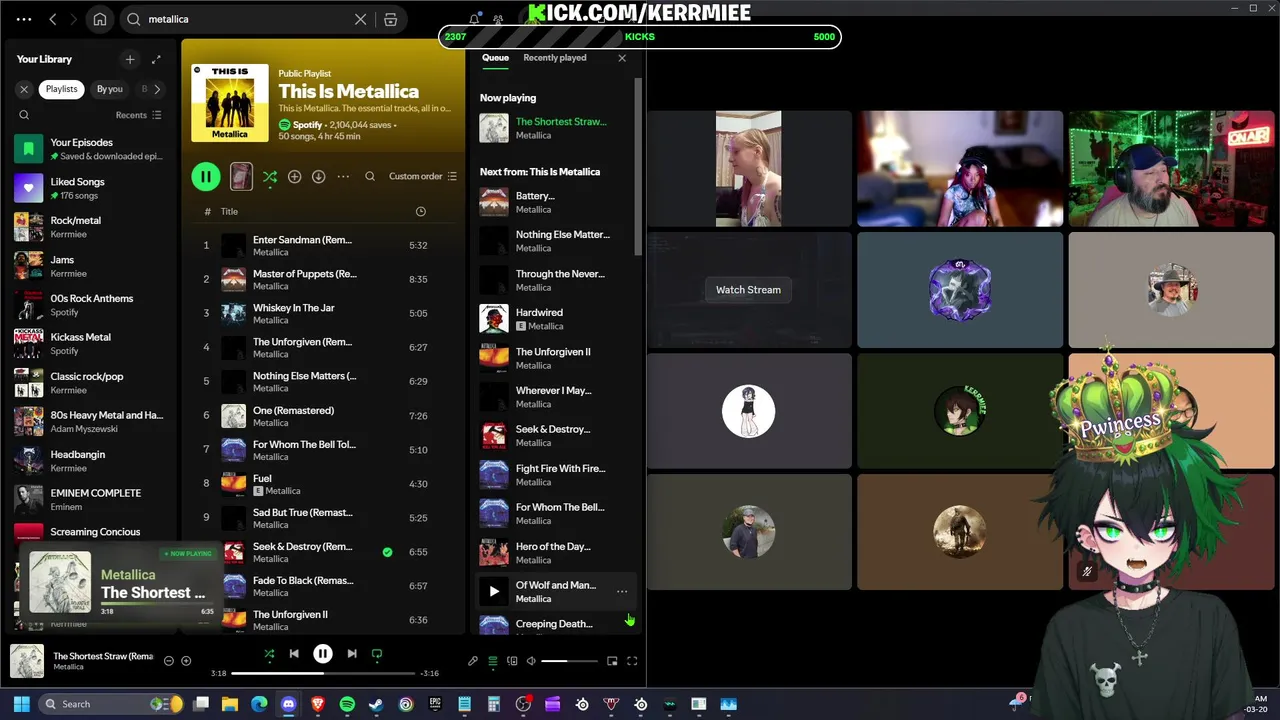Open options for Of Wolf and Man
1280x720 pixels.
click(622, 592)
